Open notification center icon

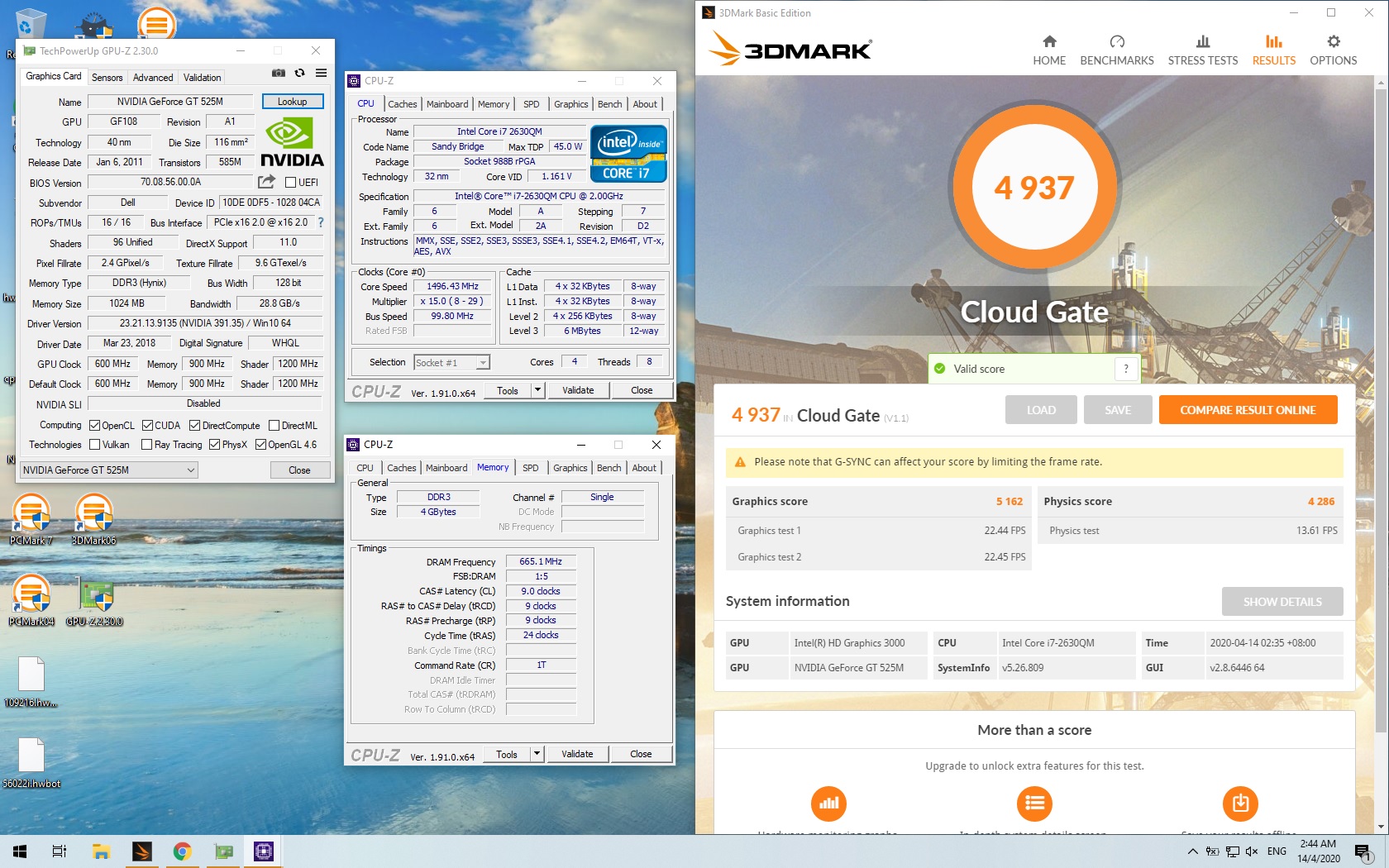1363,851
